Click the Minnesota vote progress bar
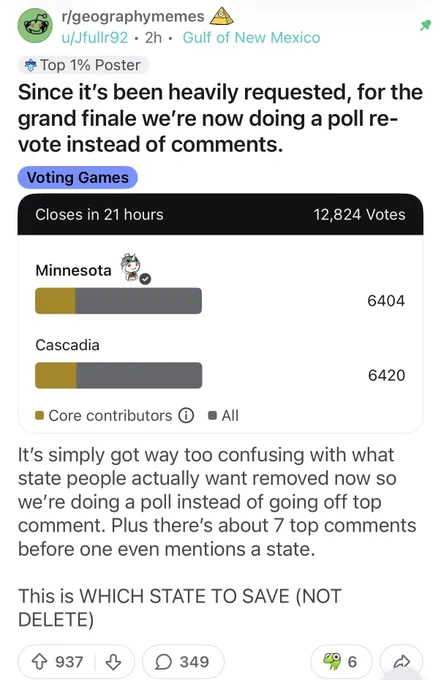This screenshot has width=441, height=680. [x=118, y=301]
